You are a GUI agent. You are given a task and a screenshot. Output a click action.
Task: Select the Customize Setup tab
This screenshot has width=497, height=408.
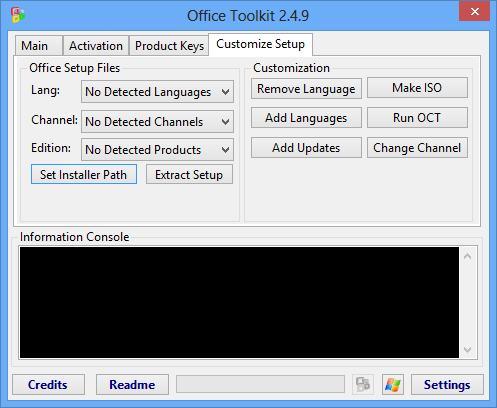[x=260, y=44]
